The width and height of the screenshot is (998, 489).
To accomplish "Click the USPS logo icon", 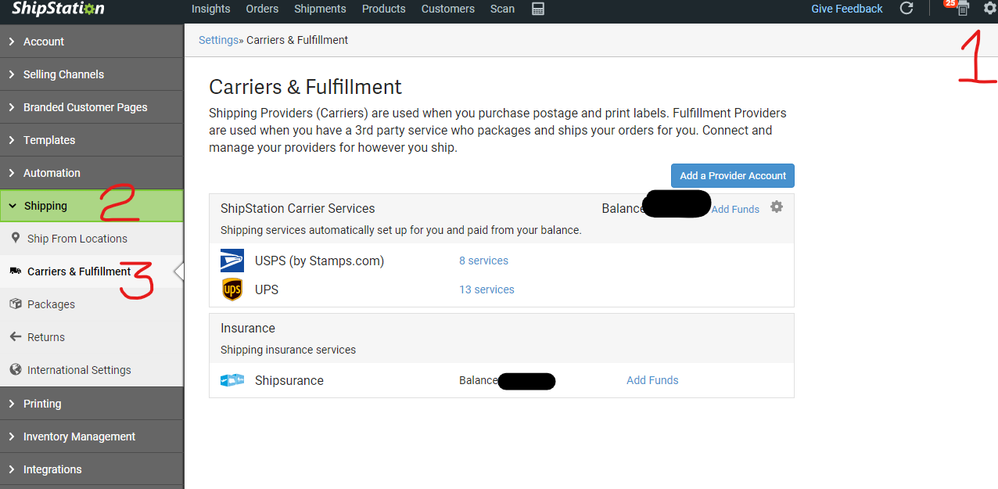I will pyautogui.click(x=232, y=261).
